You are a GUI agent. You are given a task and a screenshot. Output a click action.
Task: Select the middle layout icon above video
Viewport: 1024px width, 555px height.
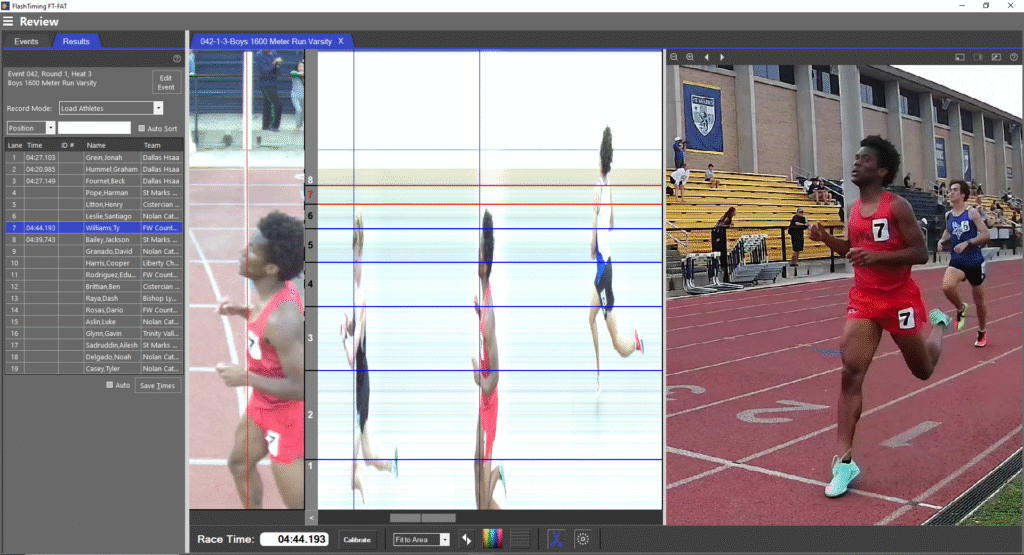[x=978, y=57]
